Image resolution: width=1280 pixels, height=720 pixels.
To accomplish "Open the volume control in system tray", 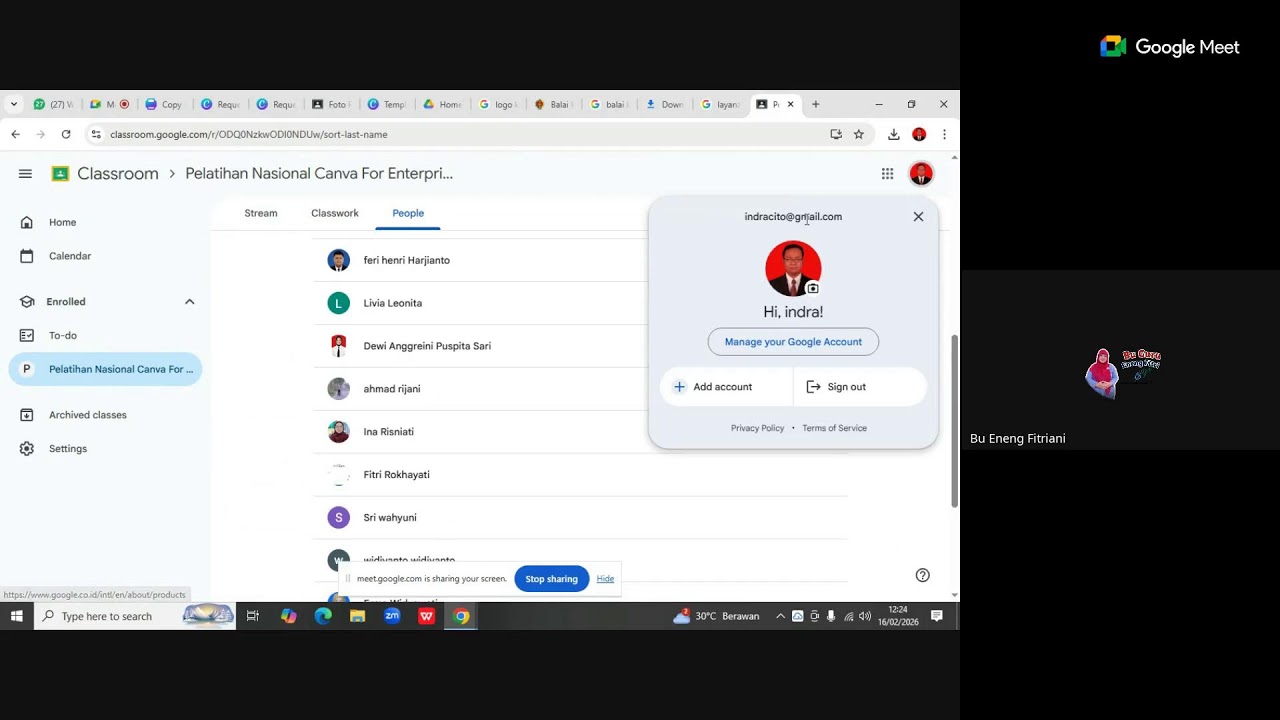I will coord(865,616).
